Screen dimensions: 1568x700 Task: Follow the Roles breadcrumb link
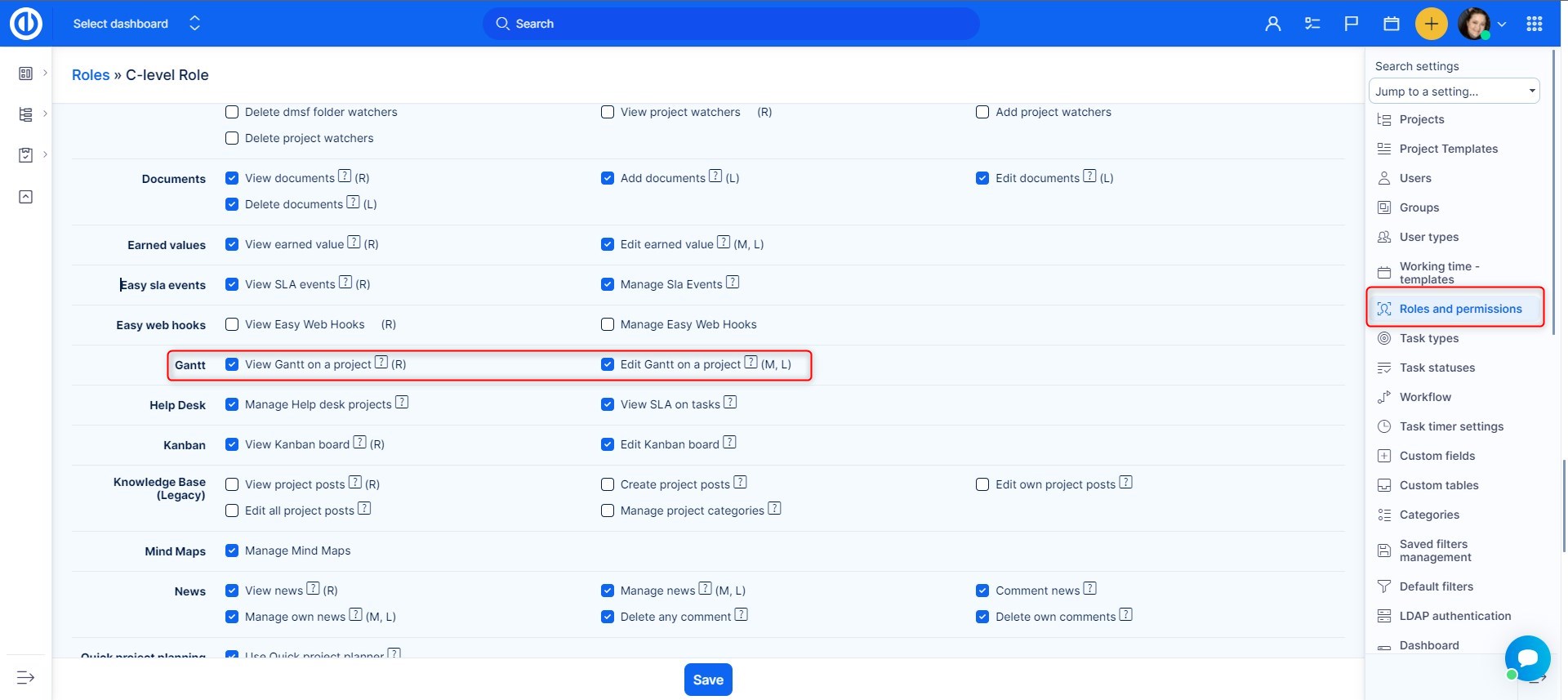pos(91,75)
